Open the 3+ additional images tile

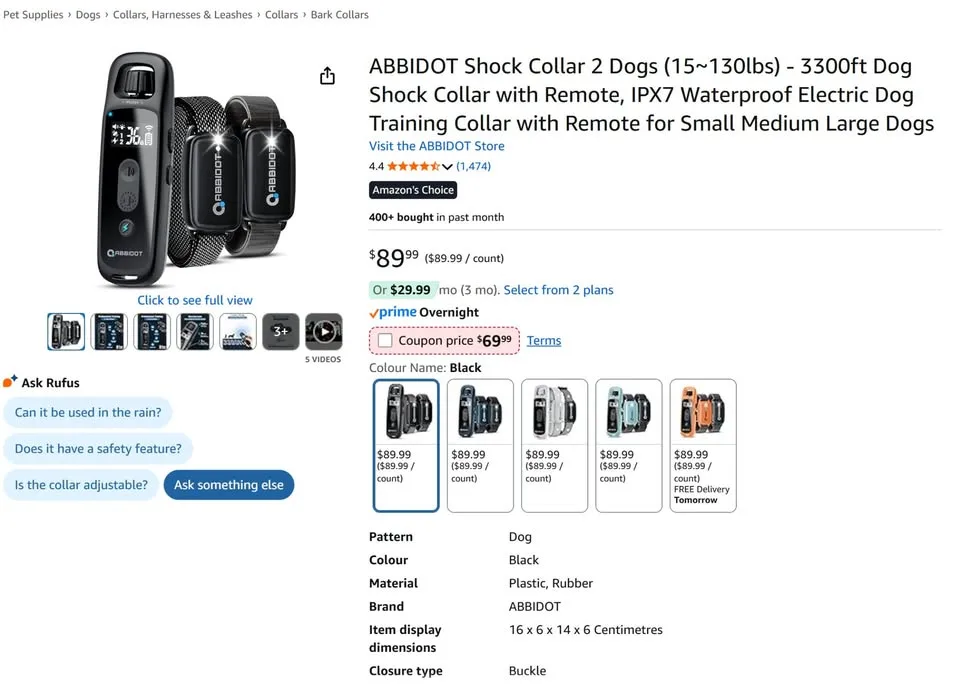click(280, 331)
